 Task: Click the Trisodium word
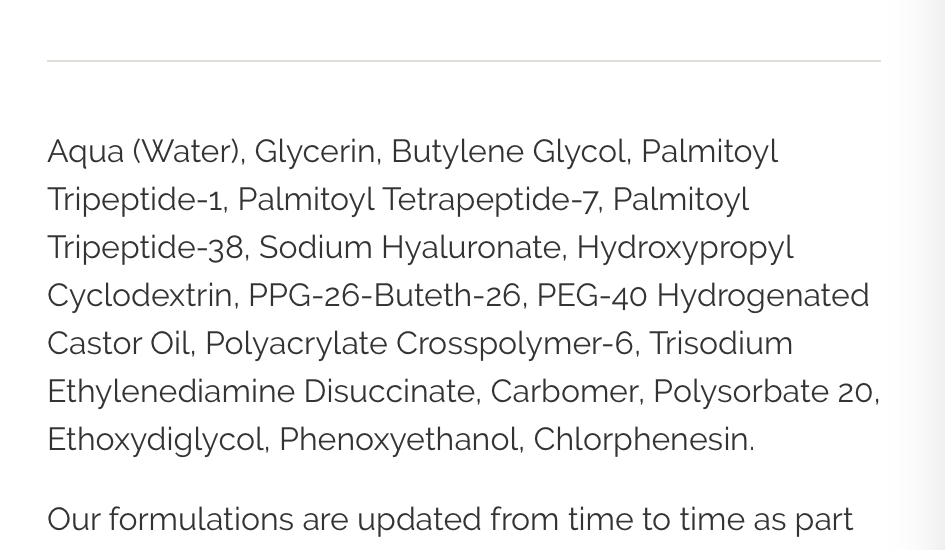click(721, 343)
